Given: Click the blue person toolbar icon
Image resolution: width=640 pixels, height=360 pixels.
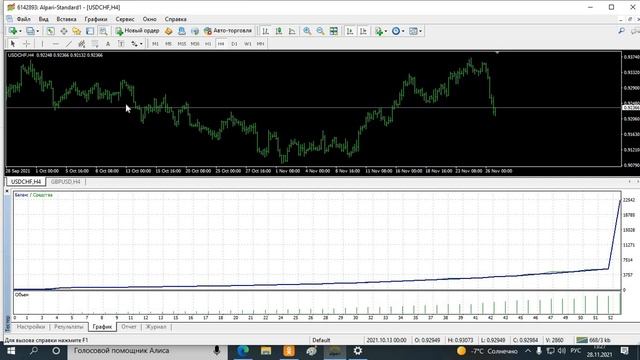Looking at the screenshot, I should [x=182, y=31].
